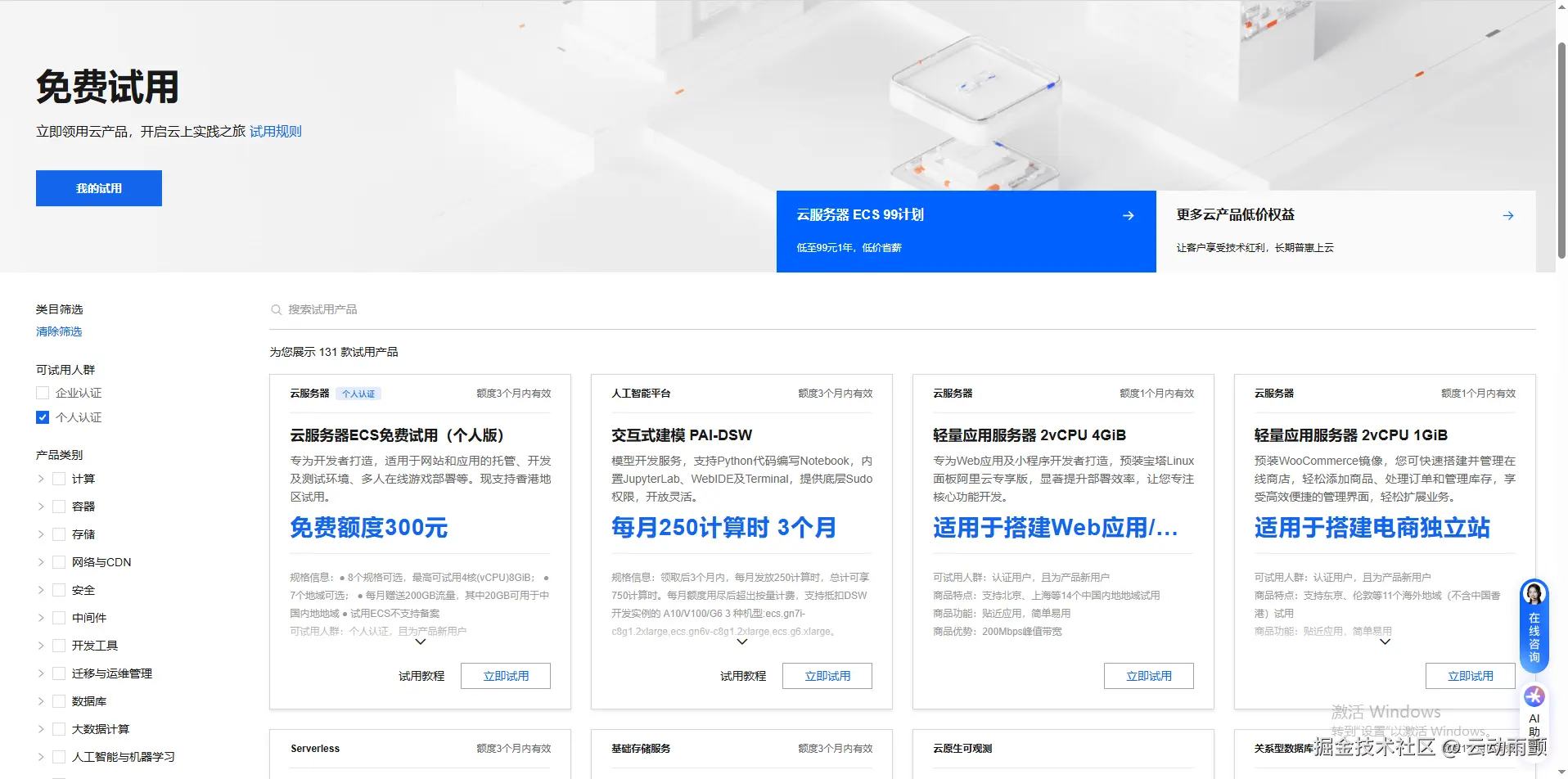Open the 在线咨询 avatar widget
The height and width of the screenshot is (779, 1568).
(x=1534, y=626)
